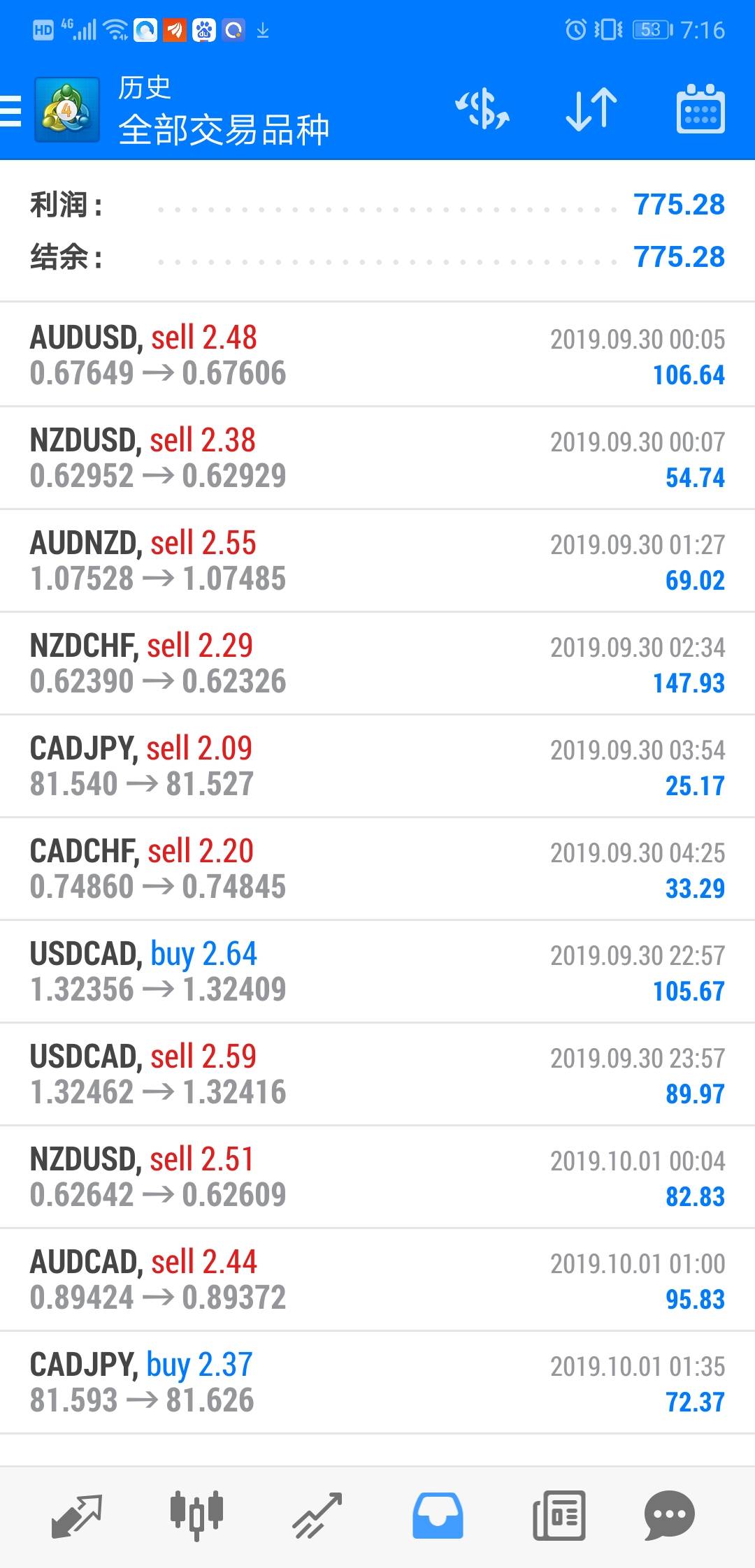
Task: Tap the 全部交易品种 header title
Action: [x=224, y=130]
